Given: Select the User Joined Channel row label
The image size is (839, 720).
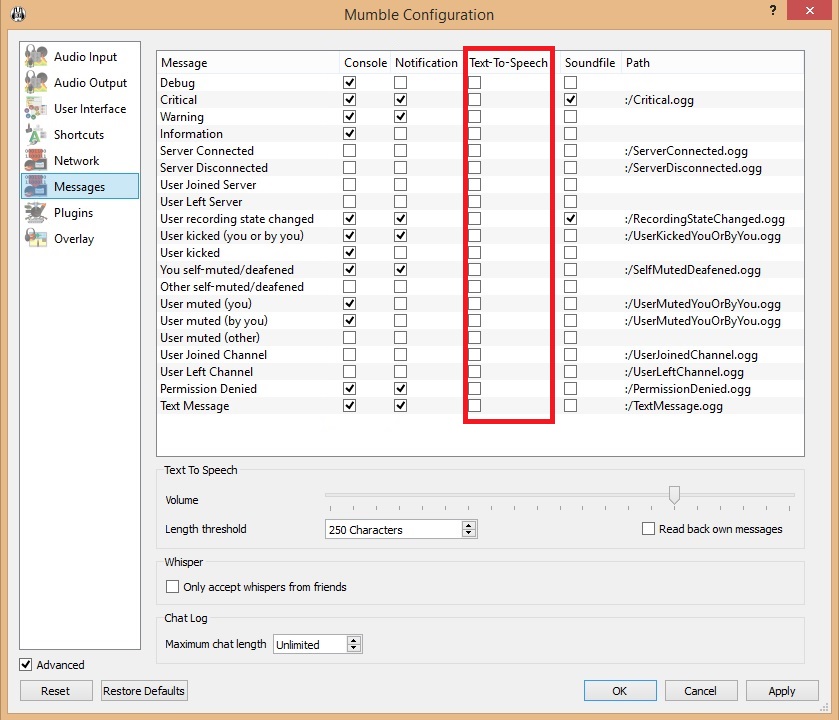Looking at the screenshot, I should point(213,355).
